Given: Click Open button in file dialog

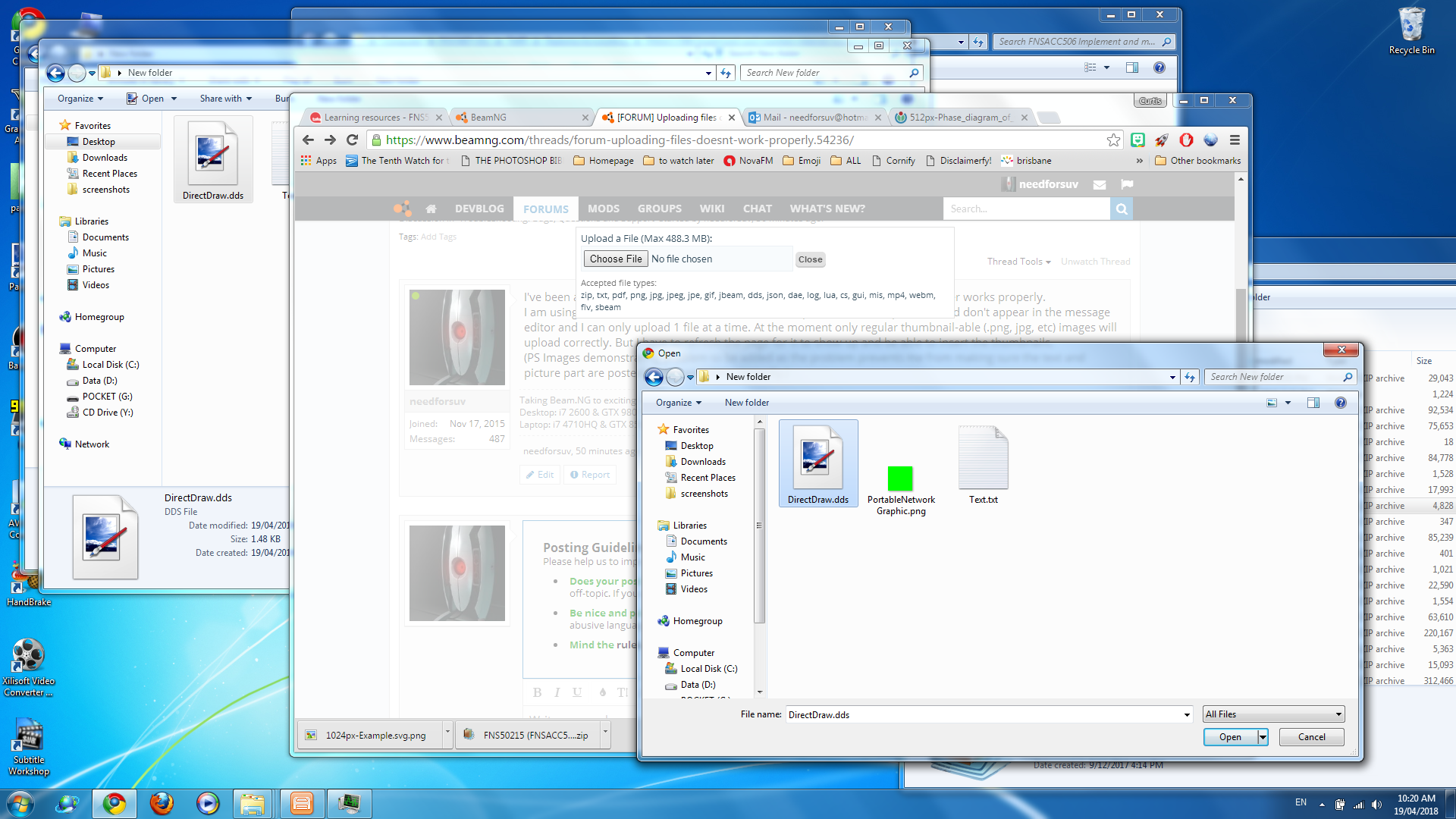Looking at the screenshot, I should tap(1230, 737).
